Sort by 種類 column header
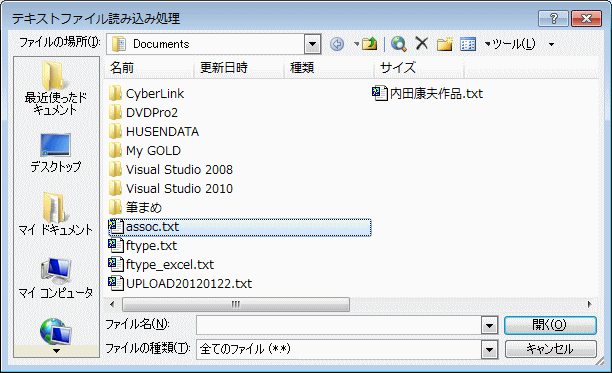612x373 pixels. [329, 68]
